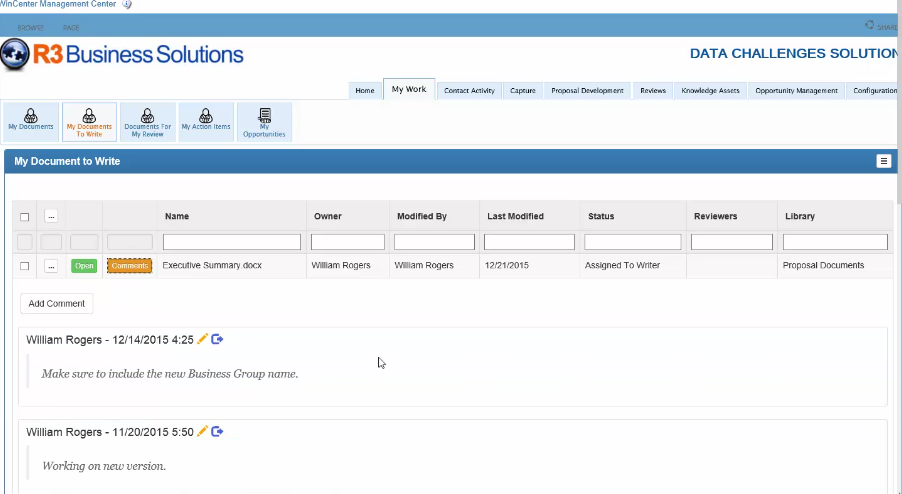The height and width of the screenshot is (494, 902).
Task: Sort by Status column header
Action: [x=601, y=216]
